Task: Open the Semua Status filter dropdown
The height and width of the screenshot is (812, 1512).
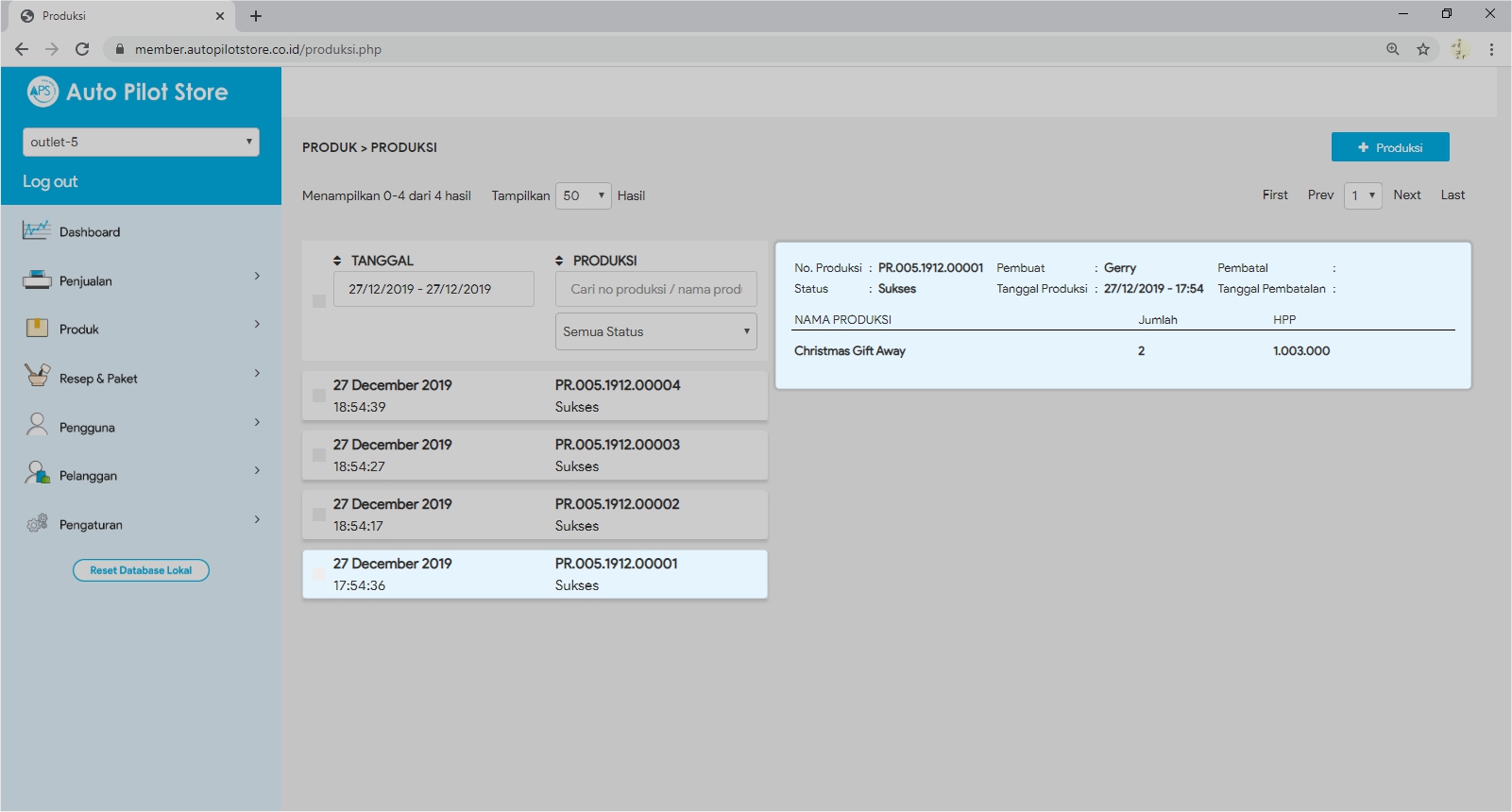Action: click(655, 331)
